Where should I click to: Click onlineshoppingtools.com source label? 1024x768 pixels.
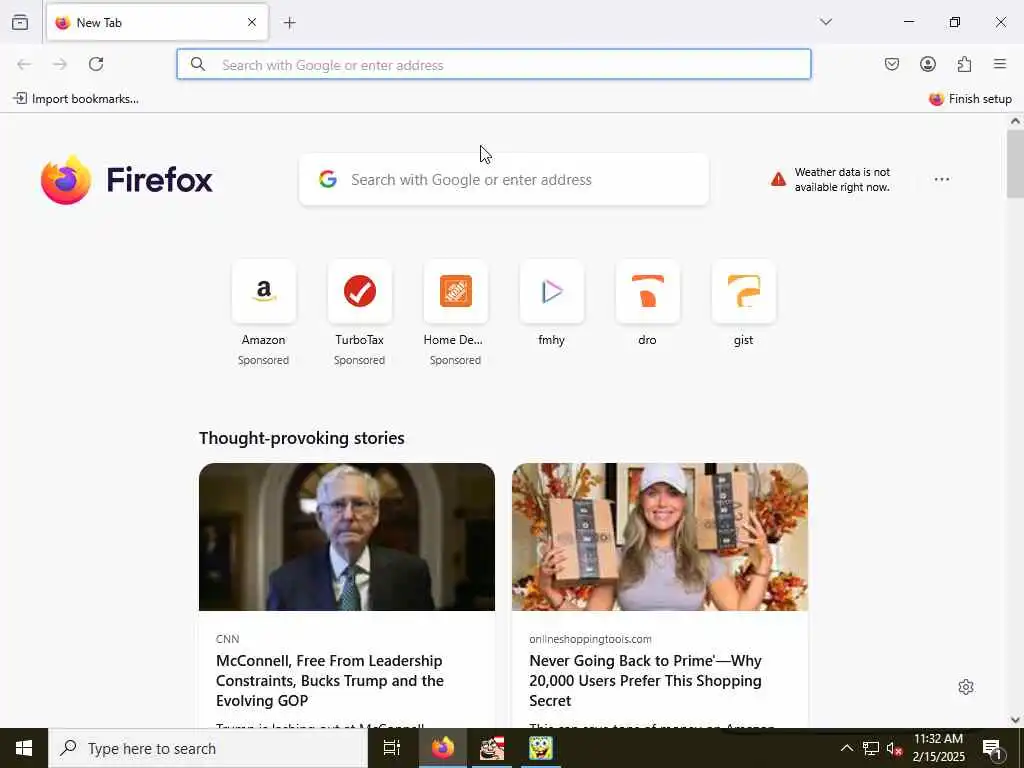click(x=590, y=639)
